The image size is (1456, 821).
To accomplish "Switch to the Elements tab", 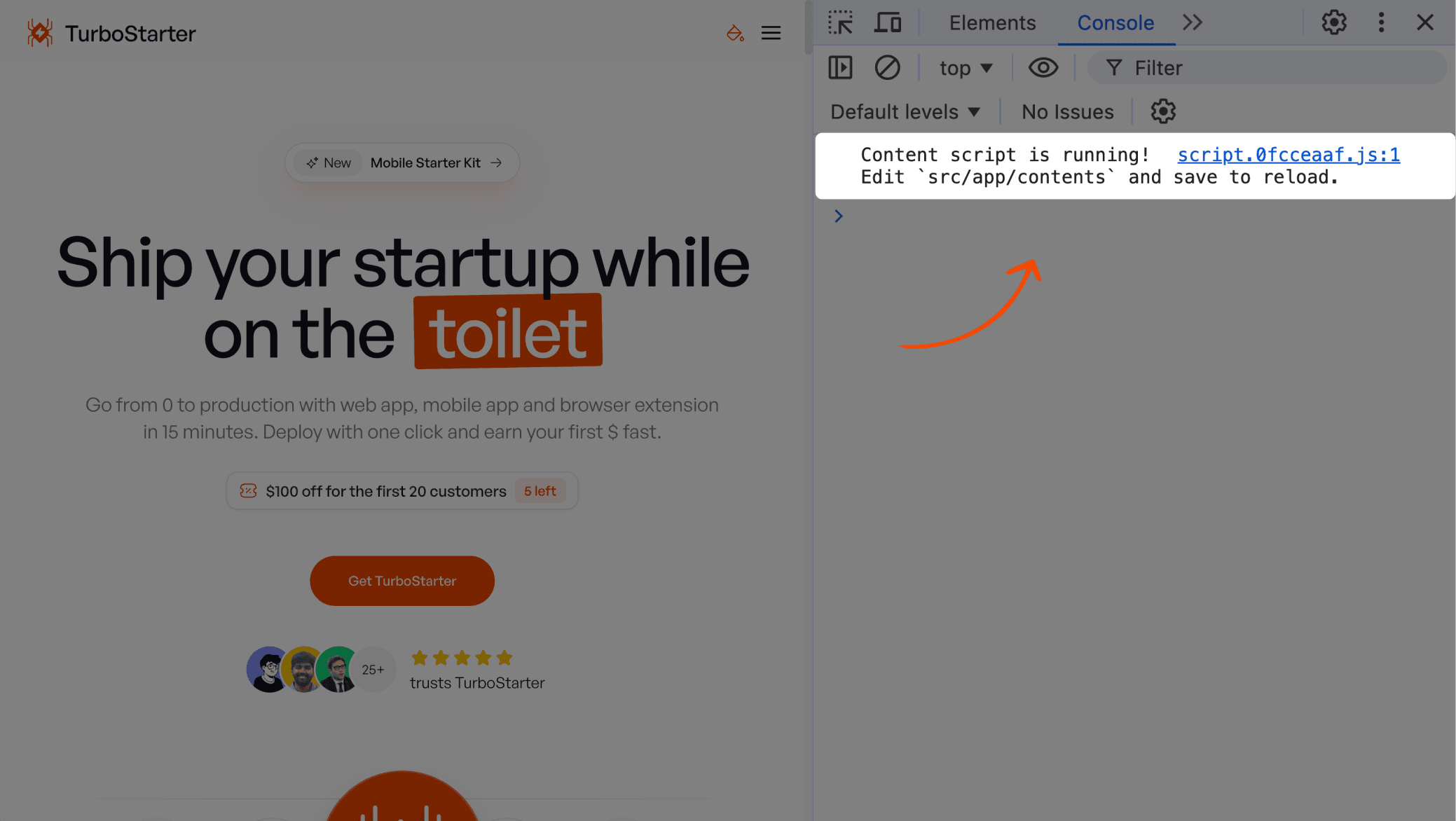I will (x=992, y=22).
